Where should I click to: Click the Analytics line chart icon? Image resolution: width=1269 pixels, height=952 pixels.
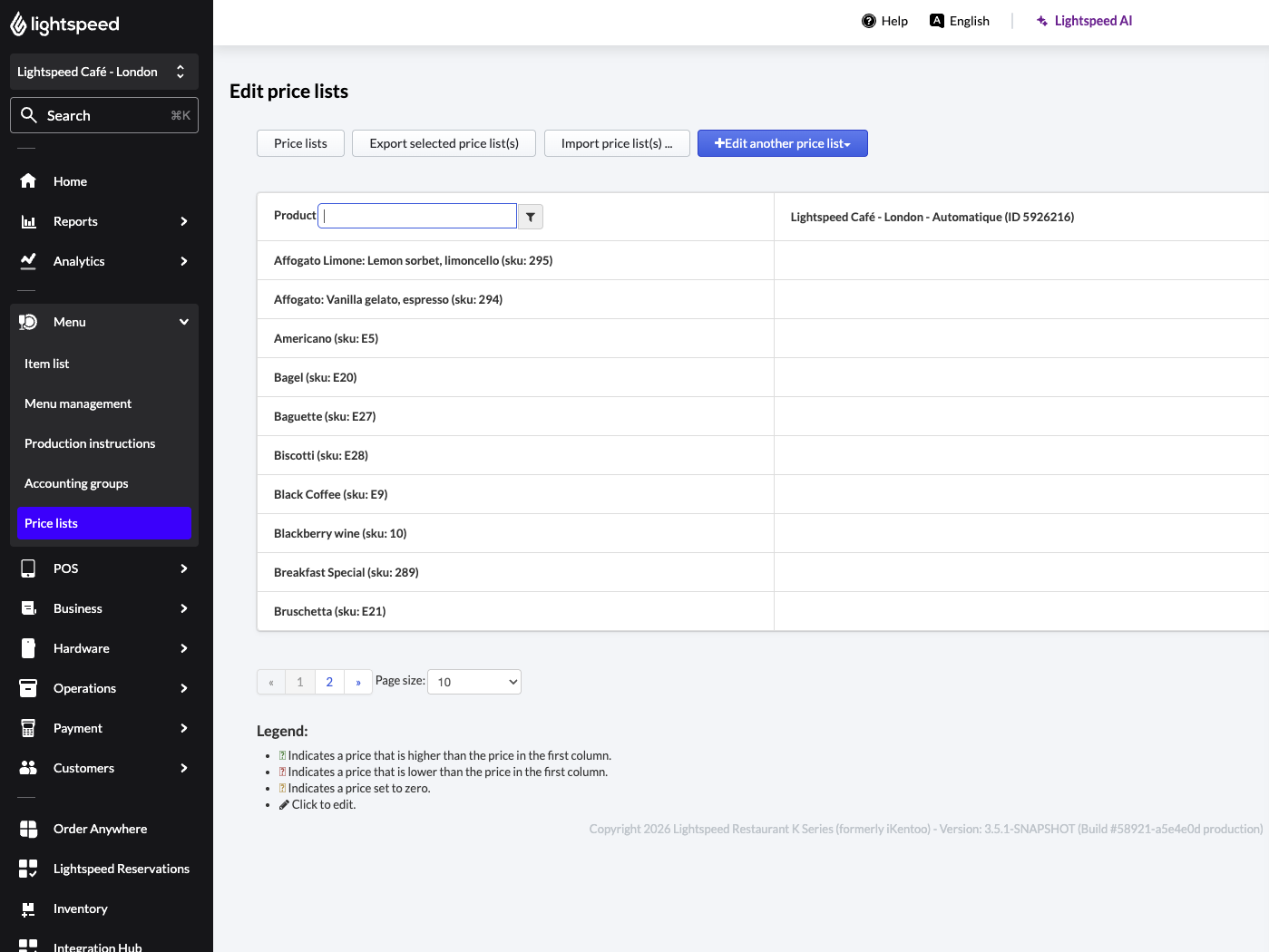tap(28, 261)
